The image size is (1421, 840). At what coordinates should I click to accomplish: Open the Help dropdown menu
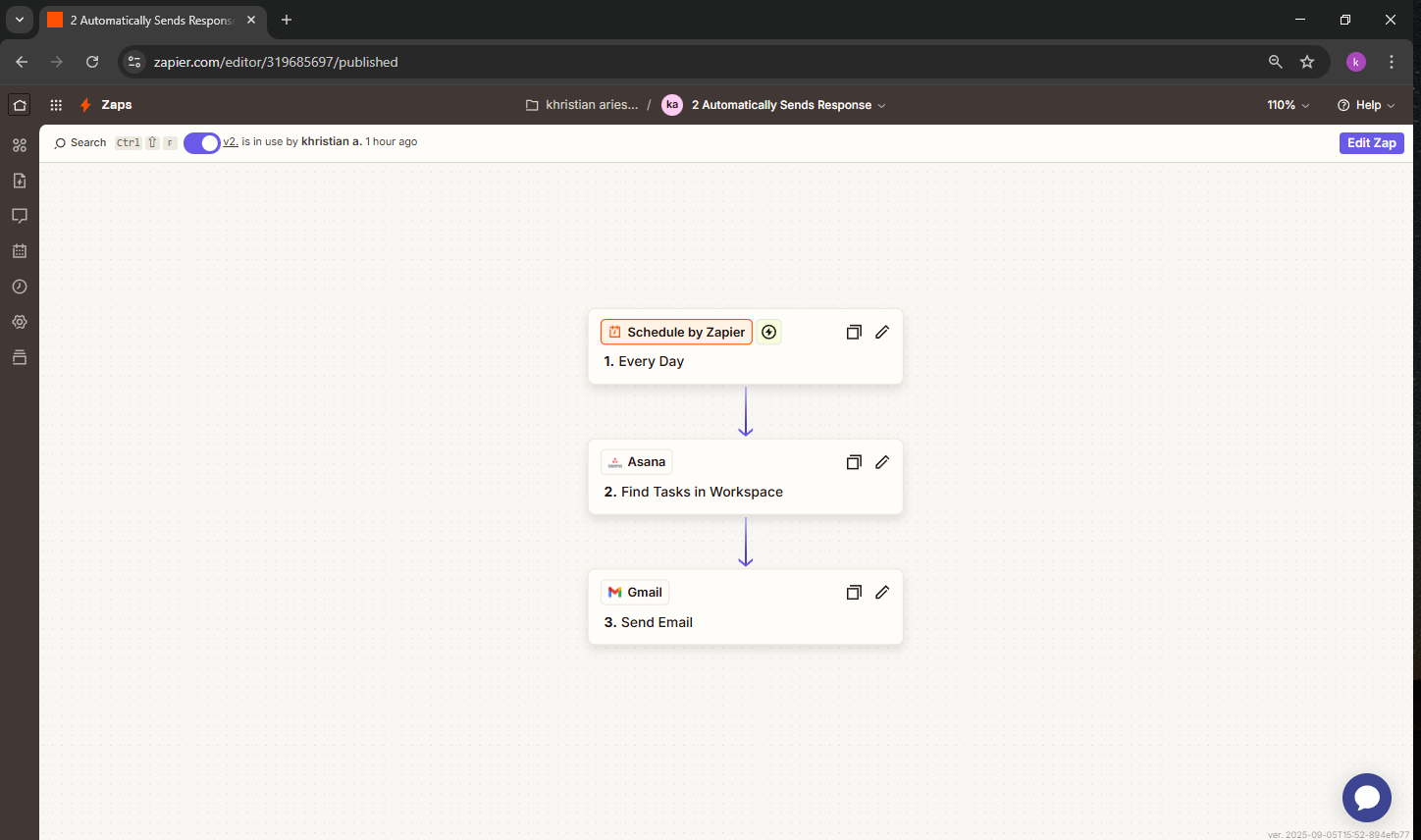point(1366,105)
